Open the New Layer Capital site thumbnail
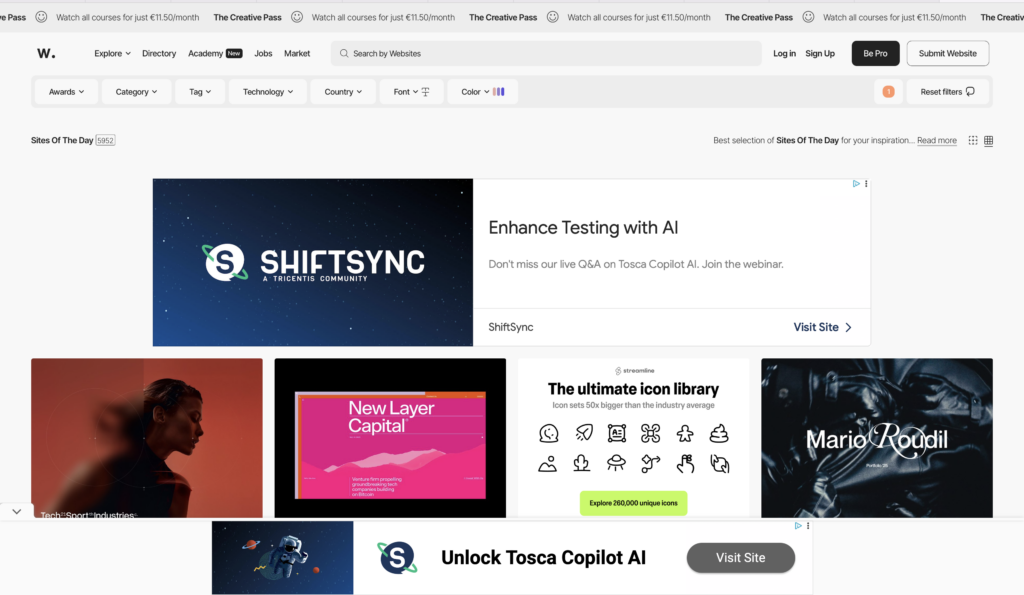1024x595 pixels. (x=390, y=438)
